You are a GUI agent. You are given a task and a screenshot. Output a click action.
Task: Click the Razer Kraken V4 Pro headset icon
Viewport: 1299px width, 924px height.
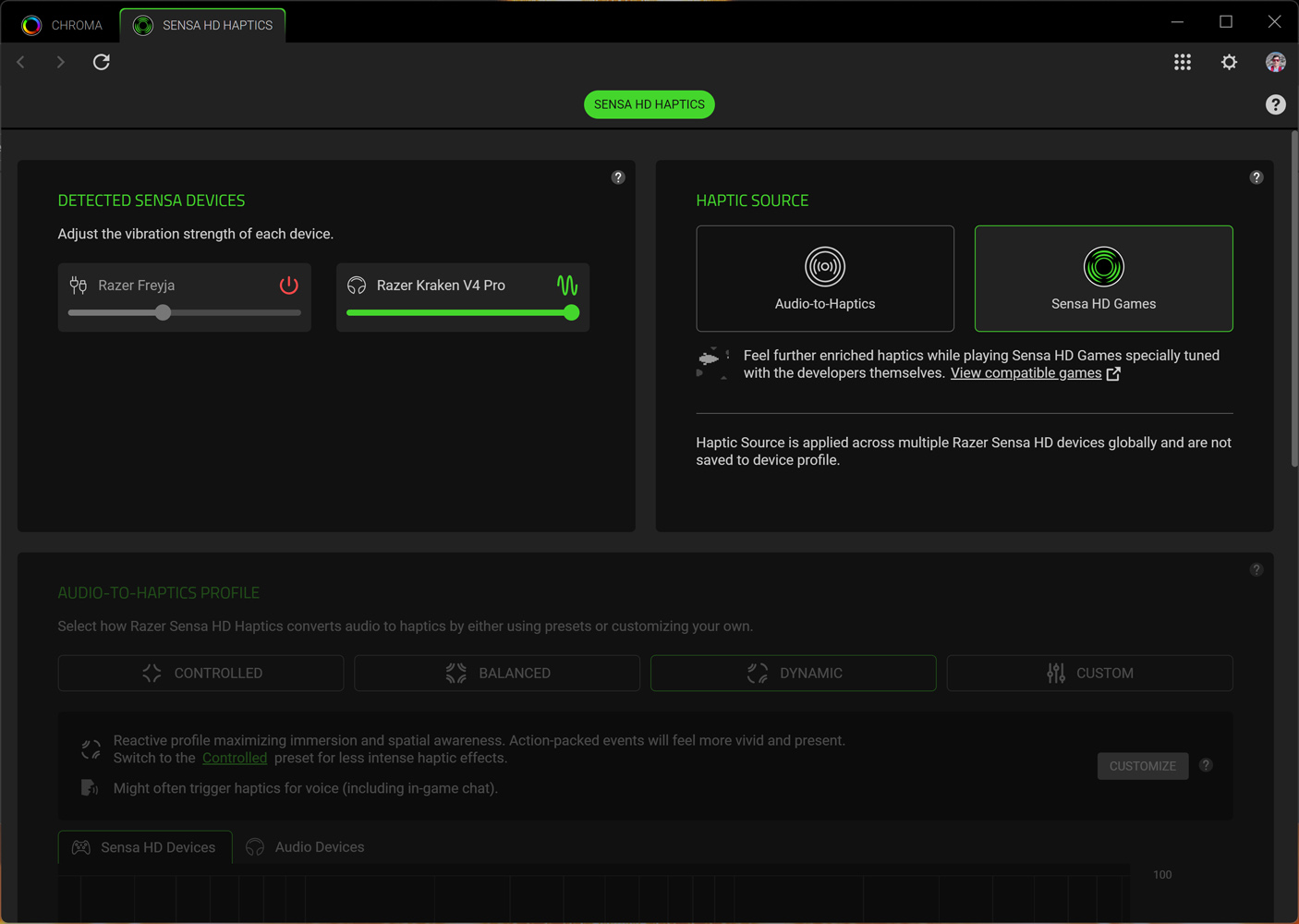point(357,286)
